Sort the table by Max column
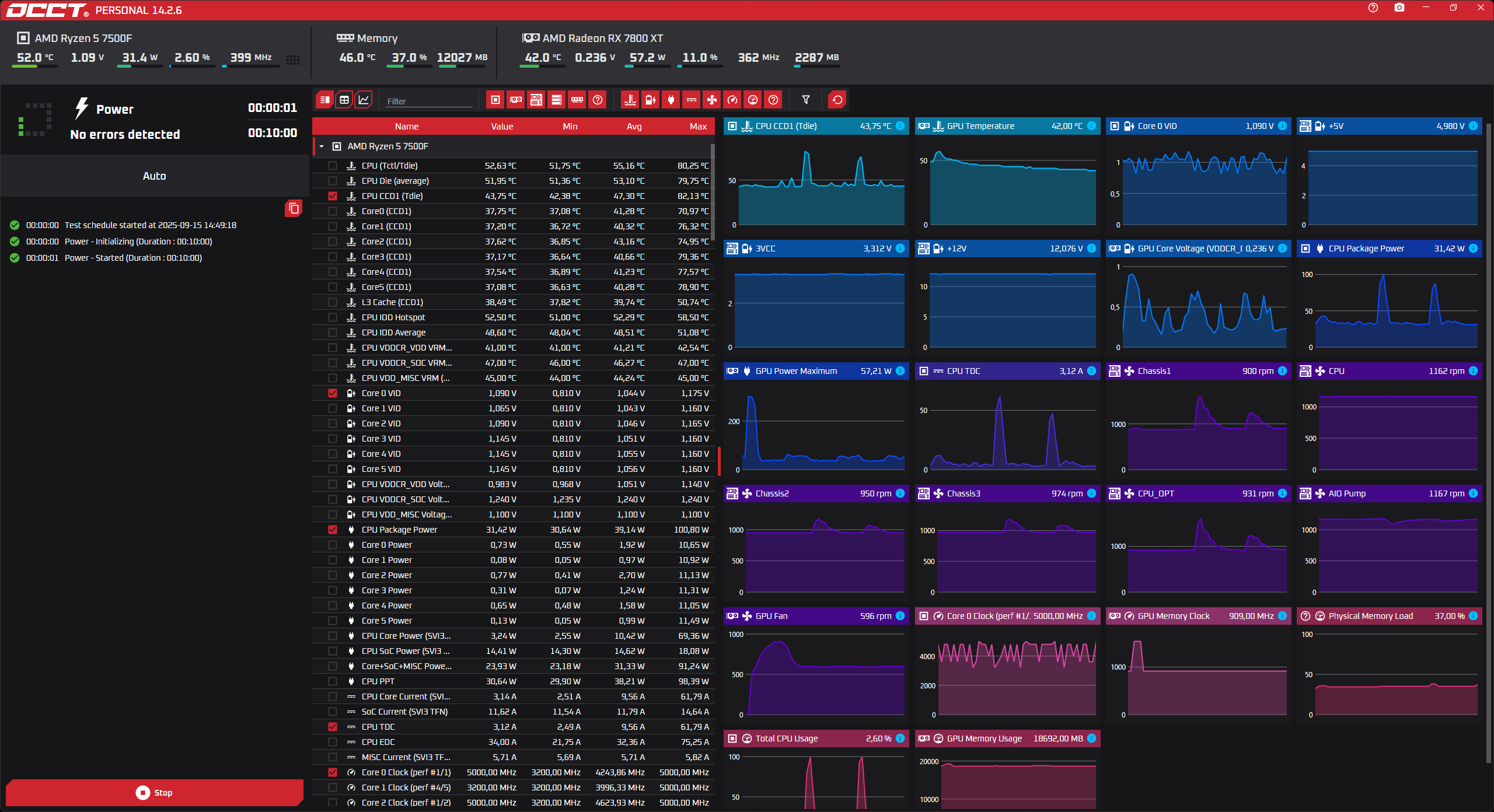The width and height of the screenshot is (1494, 812). pos(697,127)
